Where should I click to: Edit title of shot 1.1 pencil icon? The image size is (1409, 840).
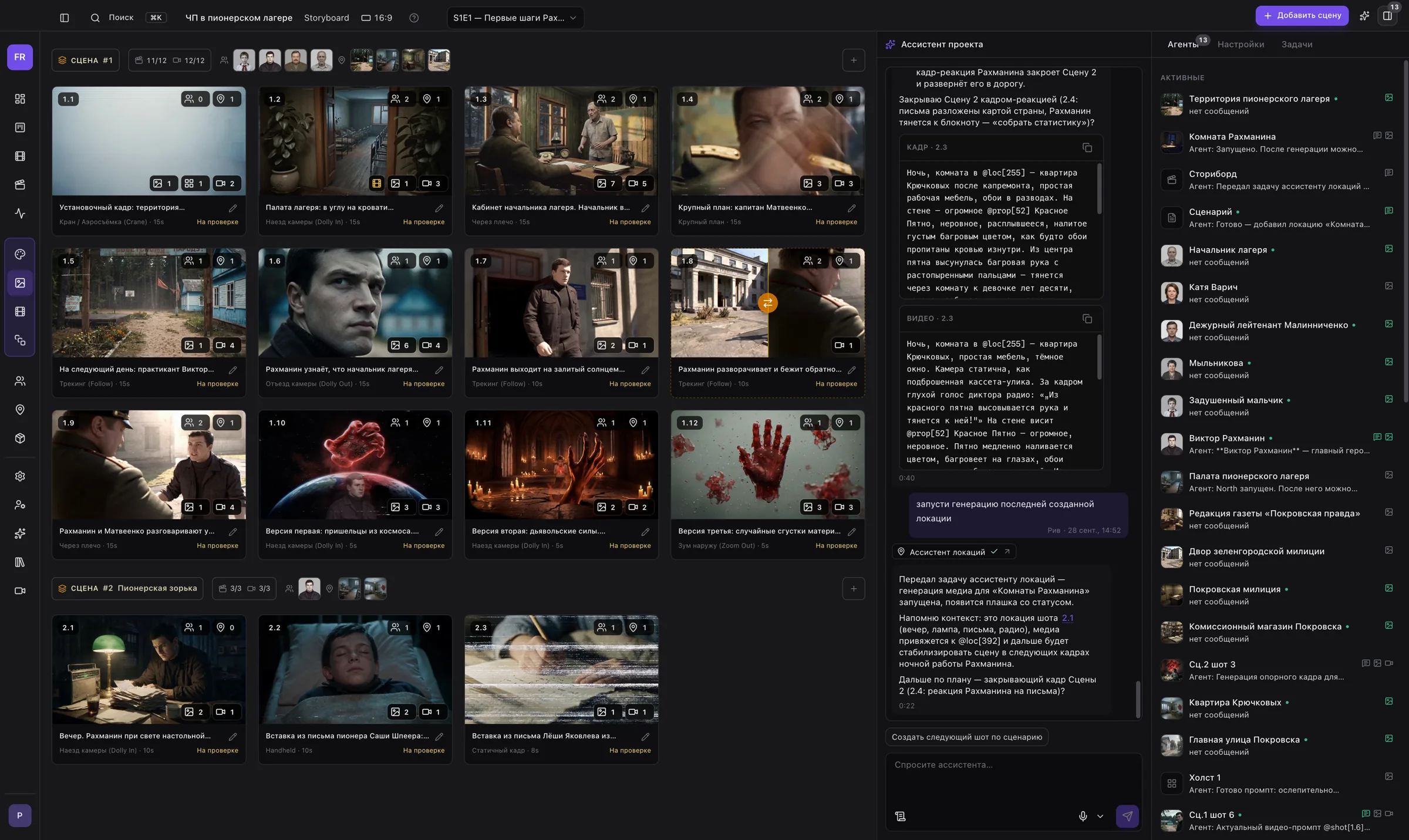tap(233, 208)
